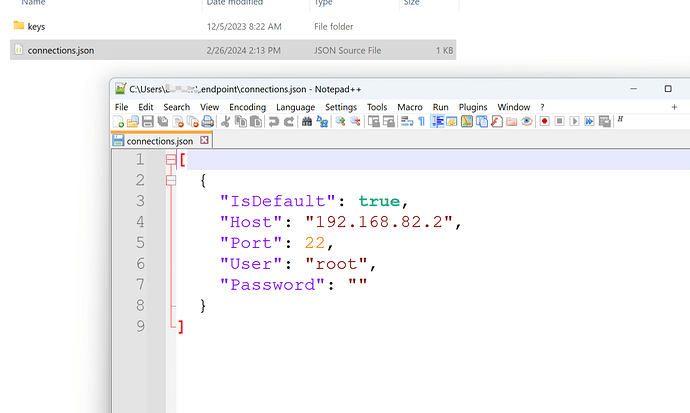The image size is (690, 413).
Task: Click line number 9 in margin
Action: (x=140, y=326)
